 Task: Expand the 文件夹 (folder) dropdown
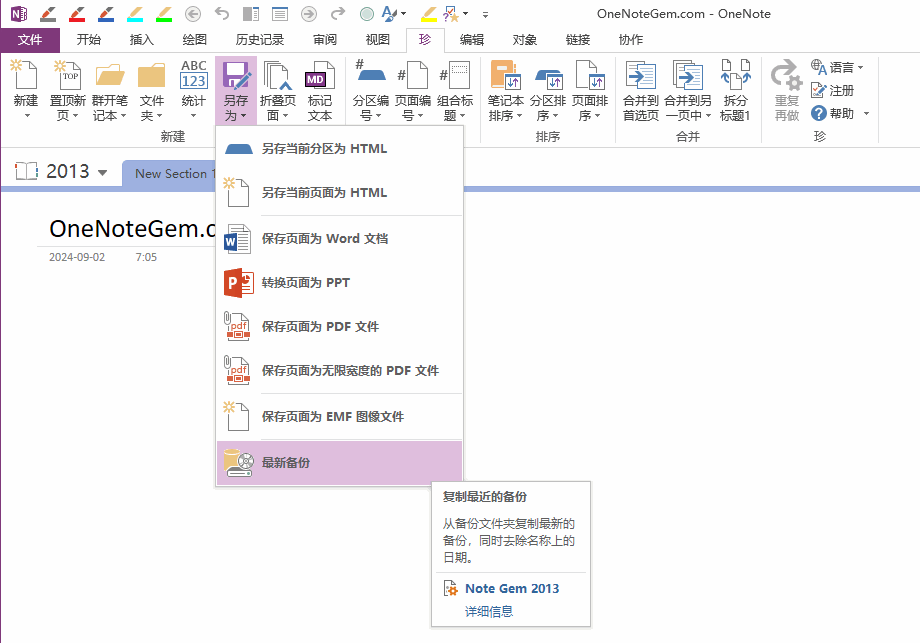[159, 116]
